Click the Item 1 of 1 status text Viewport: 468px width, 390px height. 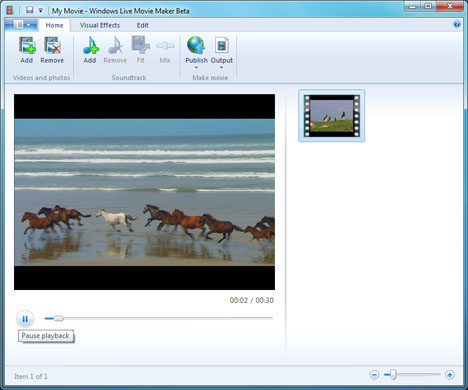point(31,376)
